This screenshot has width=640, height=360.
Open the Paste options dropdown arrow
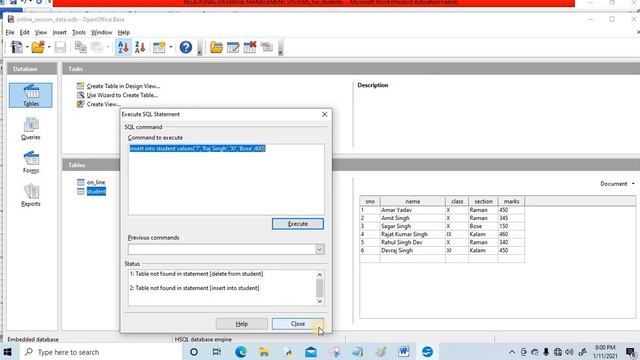108,47
